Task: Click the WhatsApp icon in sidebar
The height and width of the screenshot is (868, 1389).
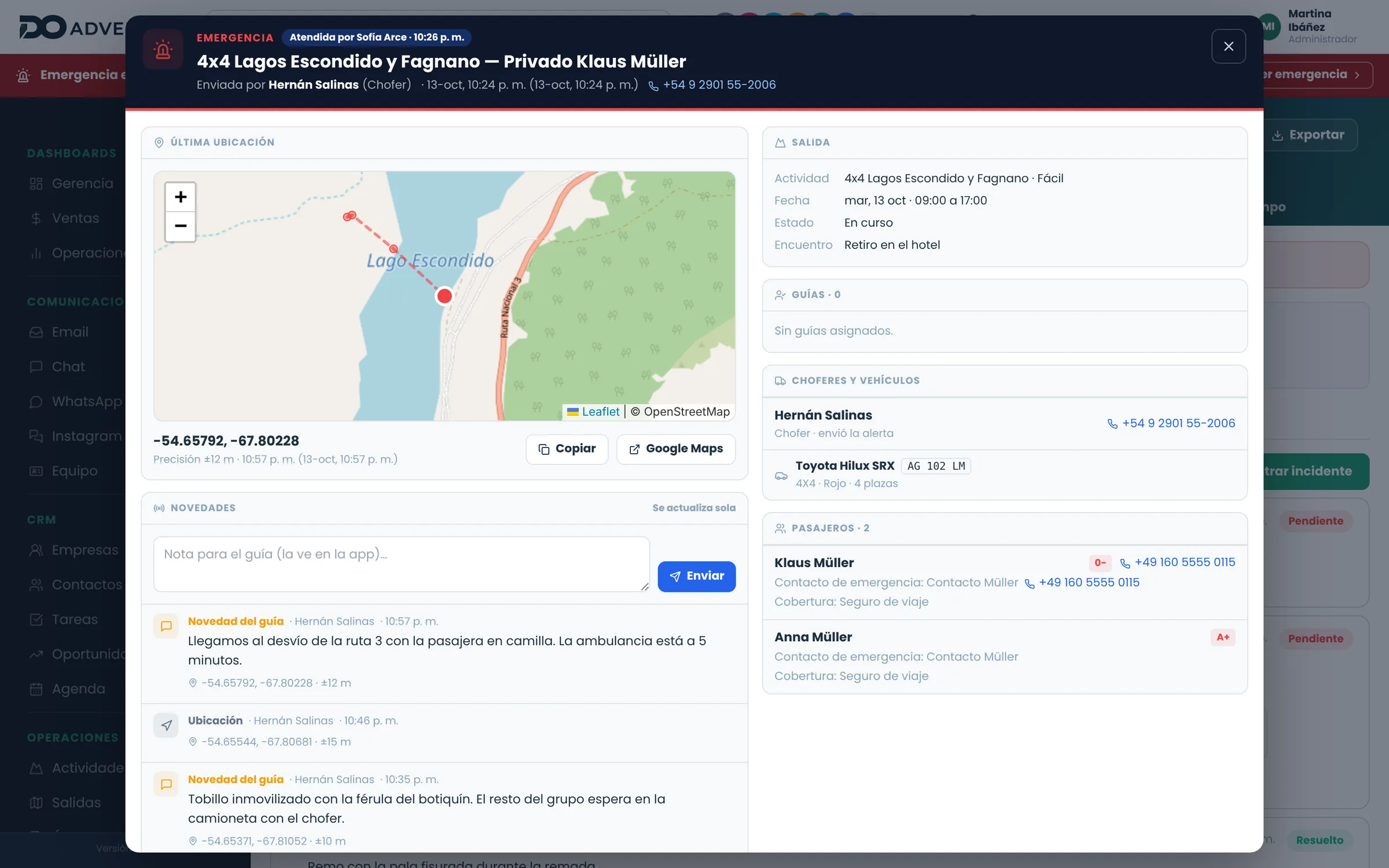Action: [x=36, y=402]
